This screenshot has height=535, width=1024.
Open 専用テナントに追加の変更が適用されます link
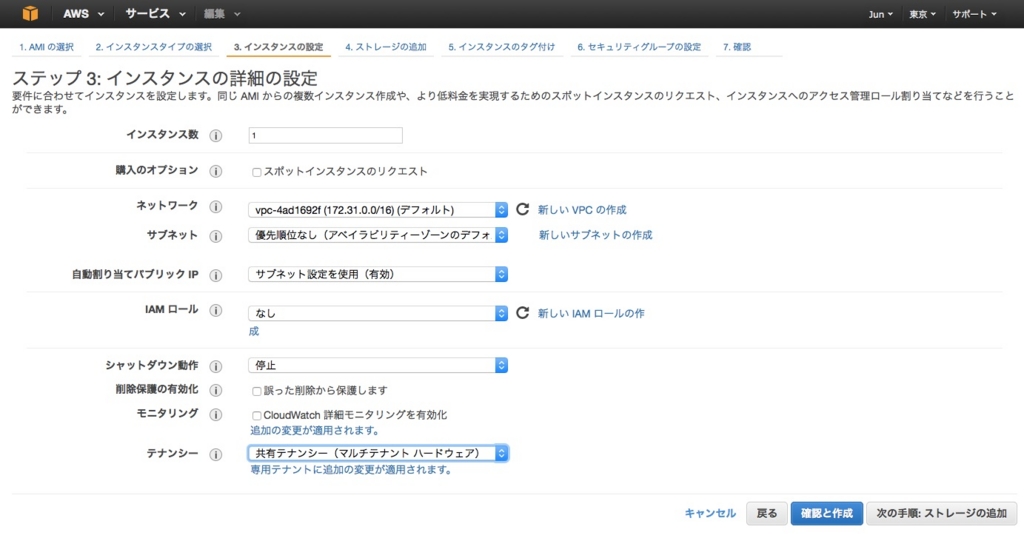351,470
